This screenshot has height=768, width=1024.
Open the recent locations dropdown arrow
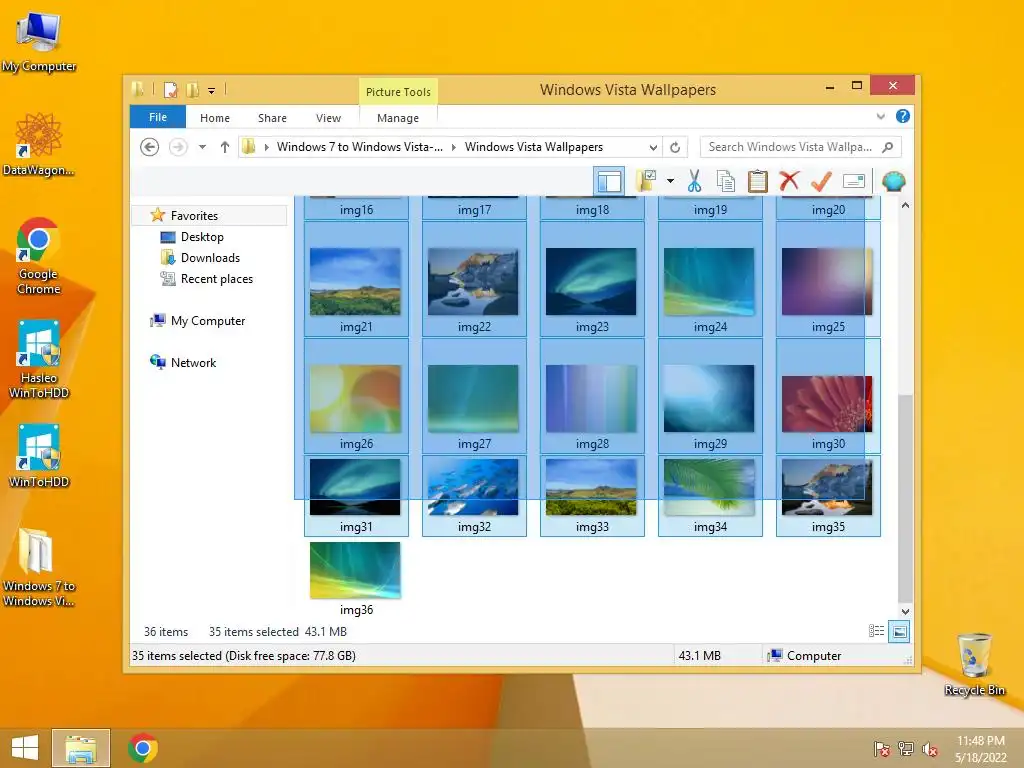(x=202, y=147)
